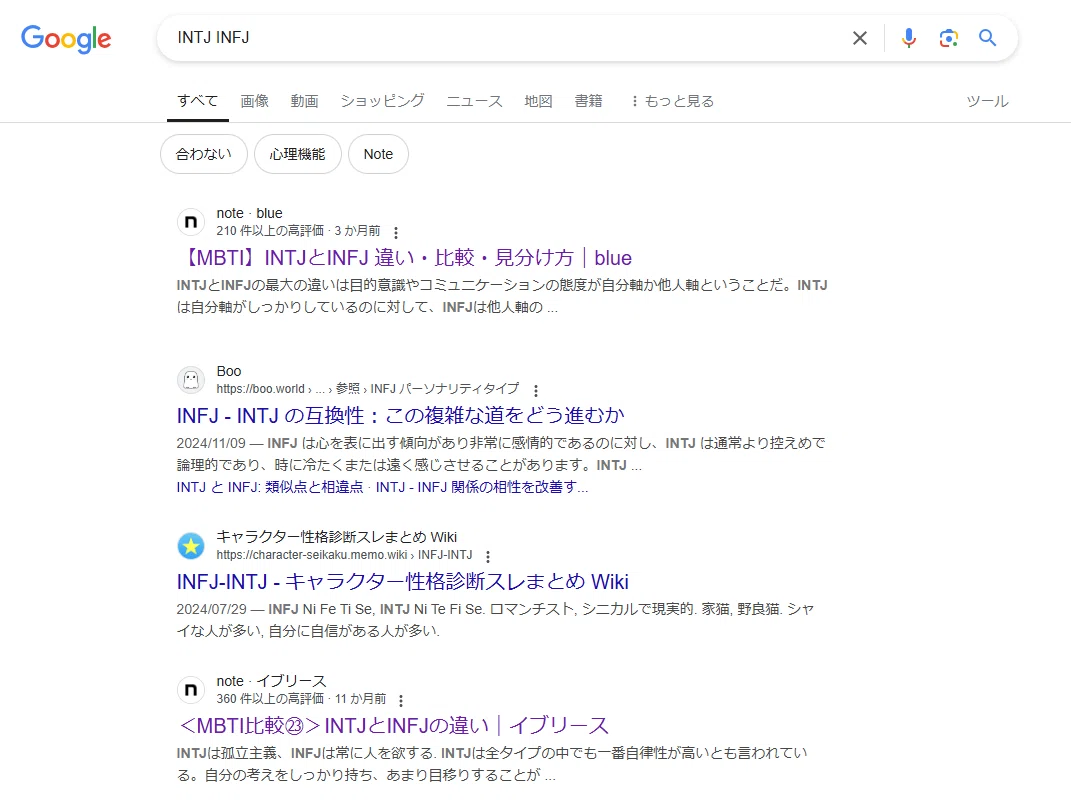Click the character-seikaku.memo.wiki URL text

tap(344, 554)
